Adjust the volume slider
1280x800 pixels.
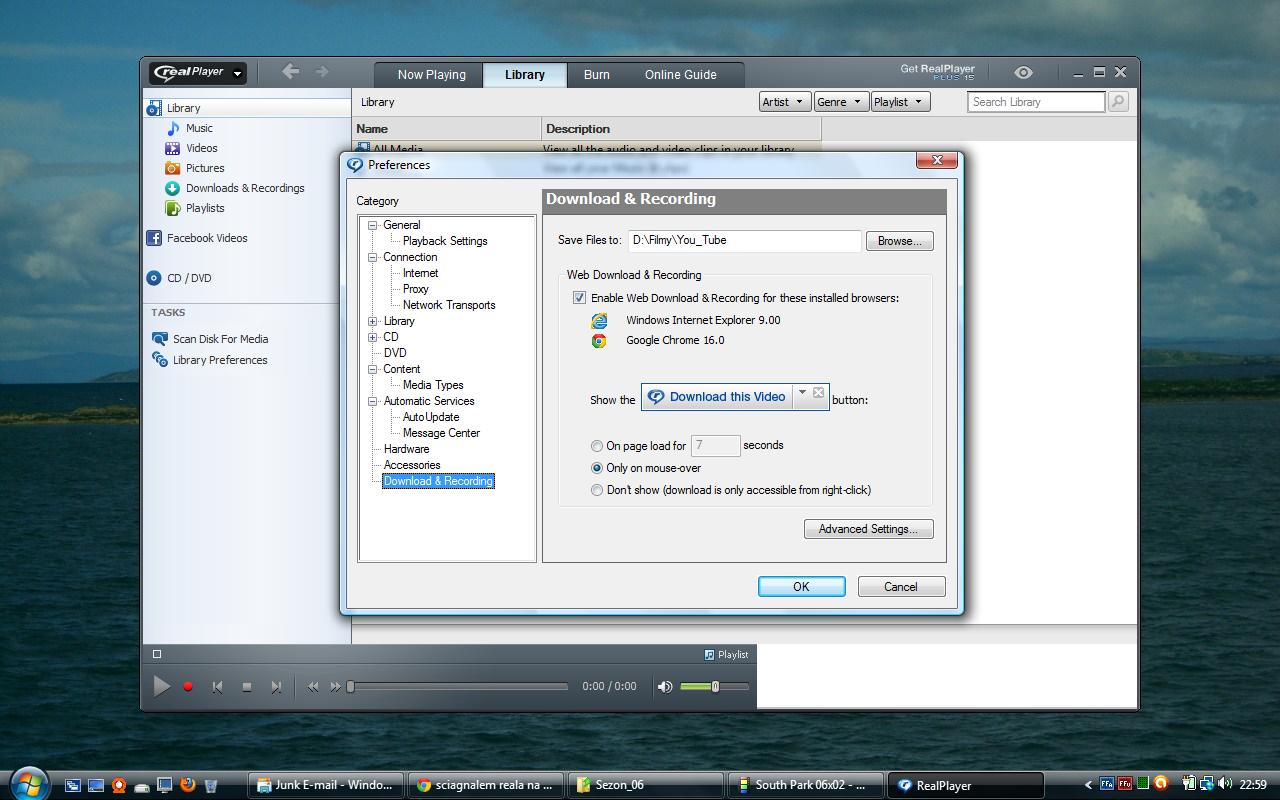coord(714,687)
